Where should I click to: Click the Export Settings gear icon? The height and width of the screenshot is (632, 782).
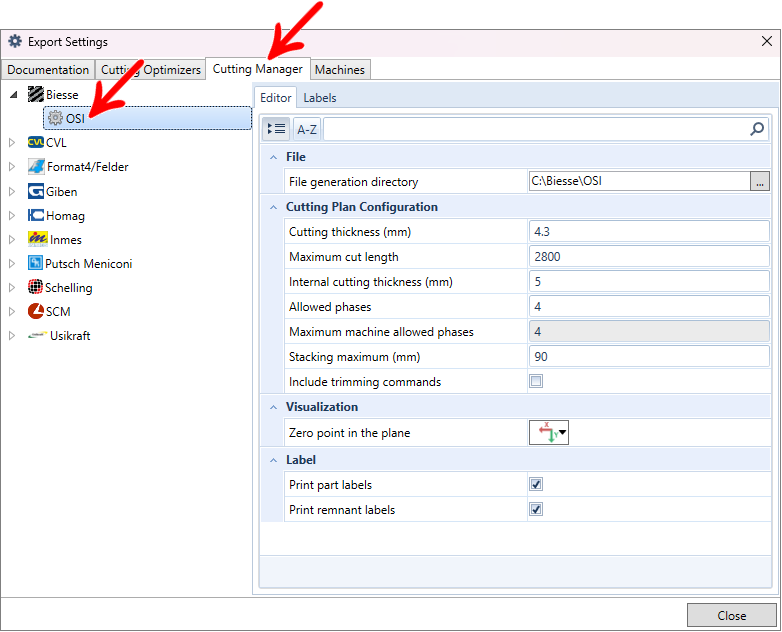pyautogui.click(x=15, y=41)
